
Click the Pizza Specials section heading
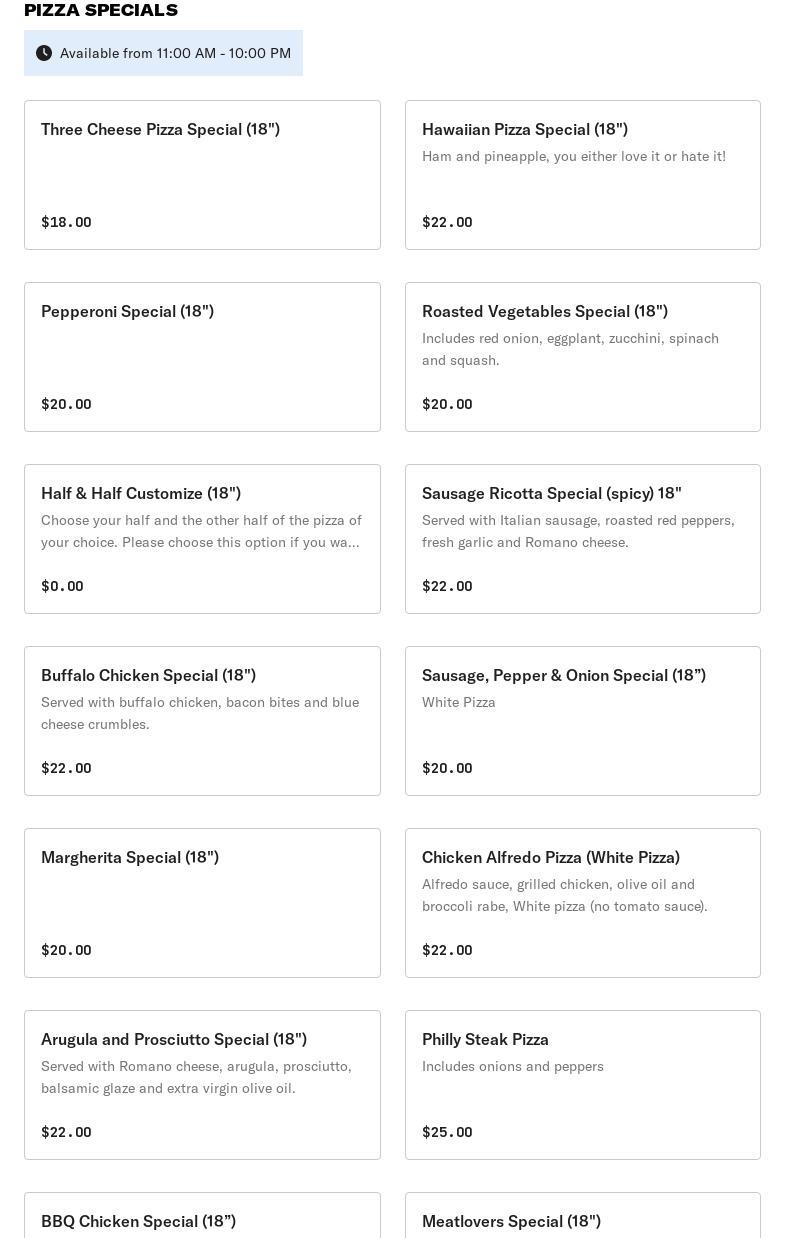(101, 10)
